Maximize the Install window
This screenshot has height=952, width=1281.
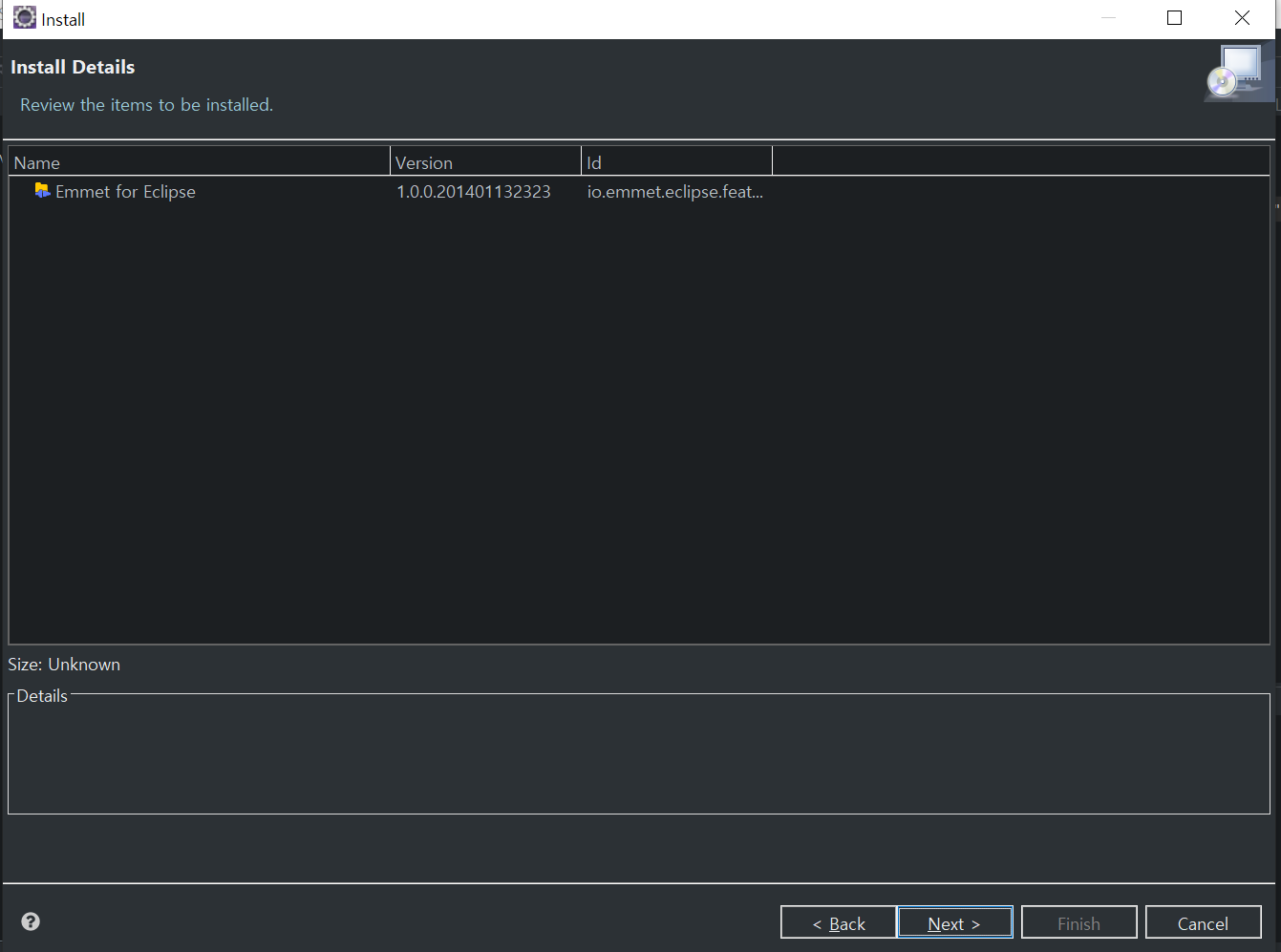[x=1175, y=18]
